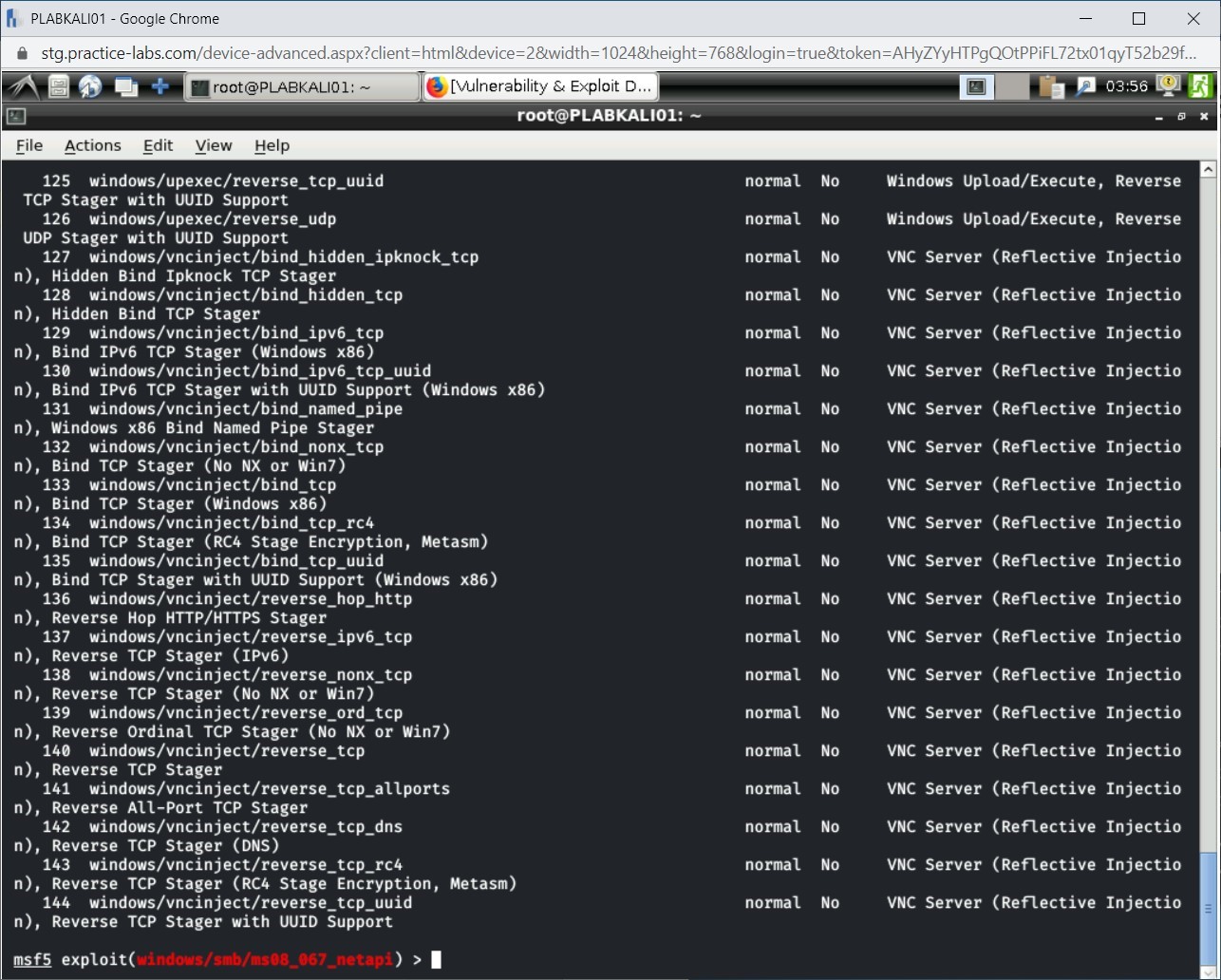This screenshot has width=1221, height=980.
Task: Lock the screen using the keyhole monitor icon
Action: (1167, 85)
